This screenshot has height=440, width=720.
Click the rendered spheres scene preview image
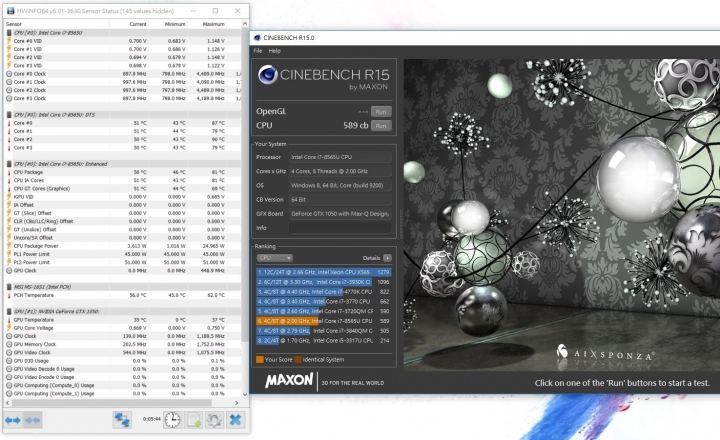click(562, 214)
